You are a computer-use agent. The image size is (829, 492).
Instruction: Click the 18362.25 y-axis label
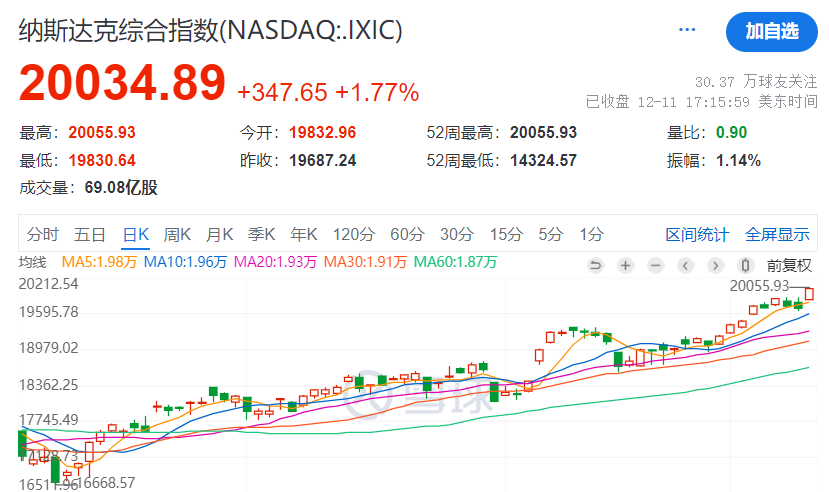pos(49,385)
